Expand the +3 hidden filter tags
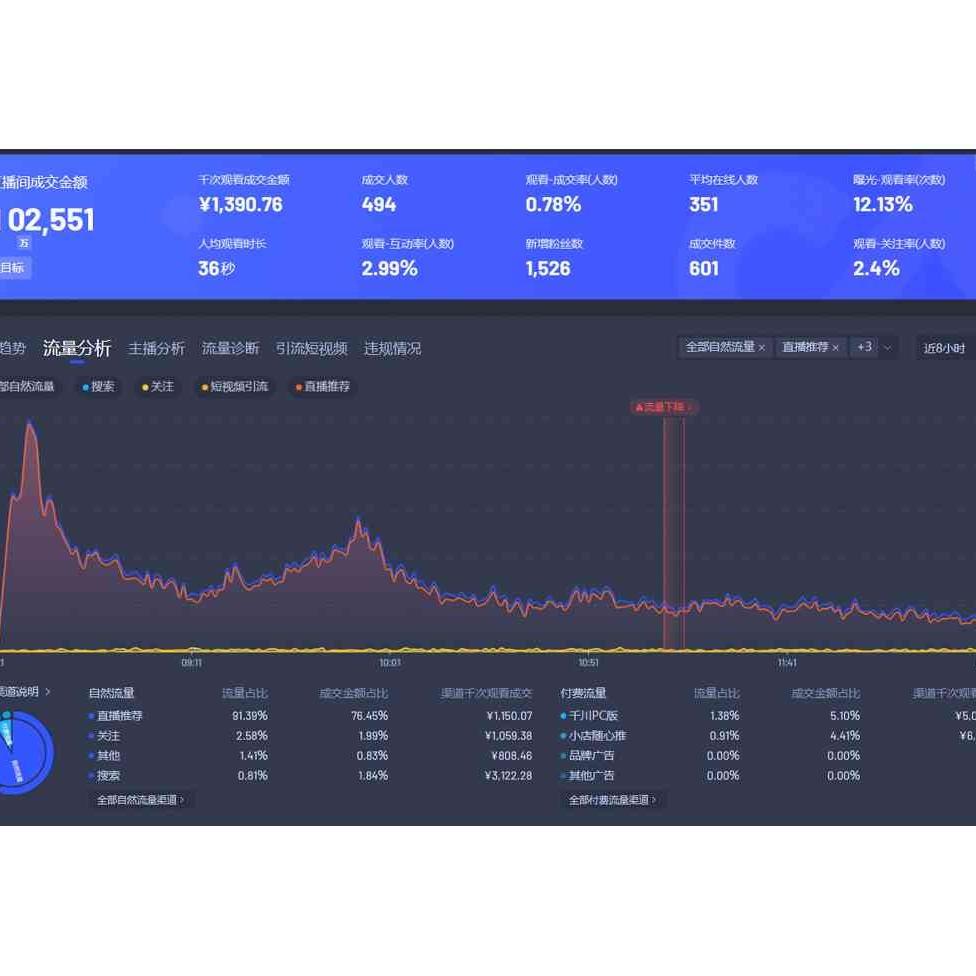The height and width of the screenshot is (976, 976). pyautogui.click(x=864, y=347)
